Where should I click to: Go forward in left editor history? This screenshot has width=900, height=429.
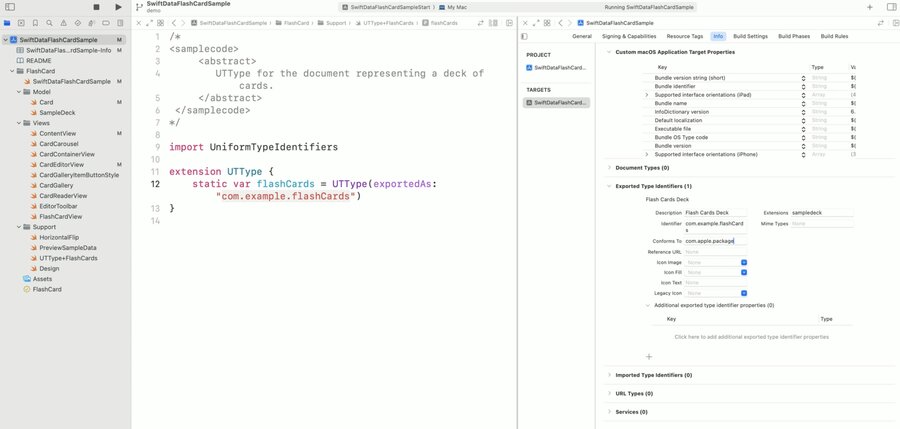(183, 23)
